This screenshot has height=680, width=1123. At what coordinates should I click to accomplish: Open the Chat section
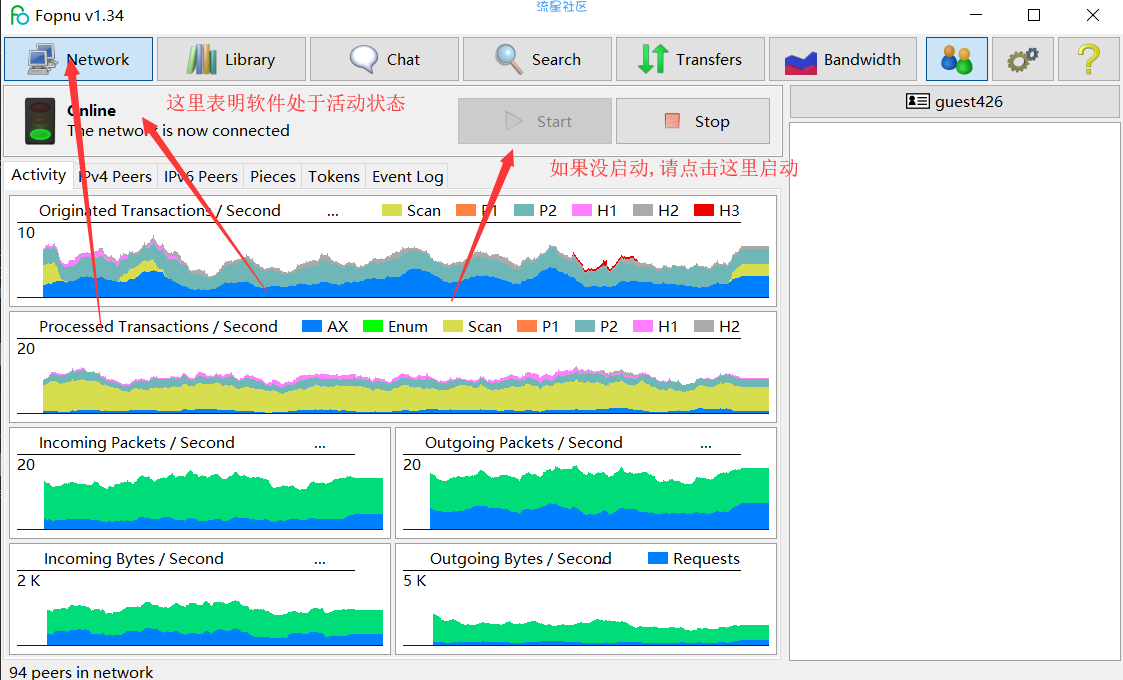click(x=384, y=59)
